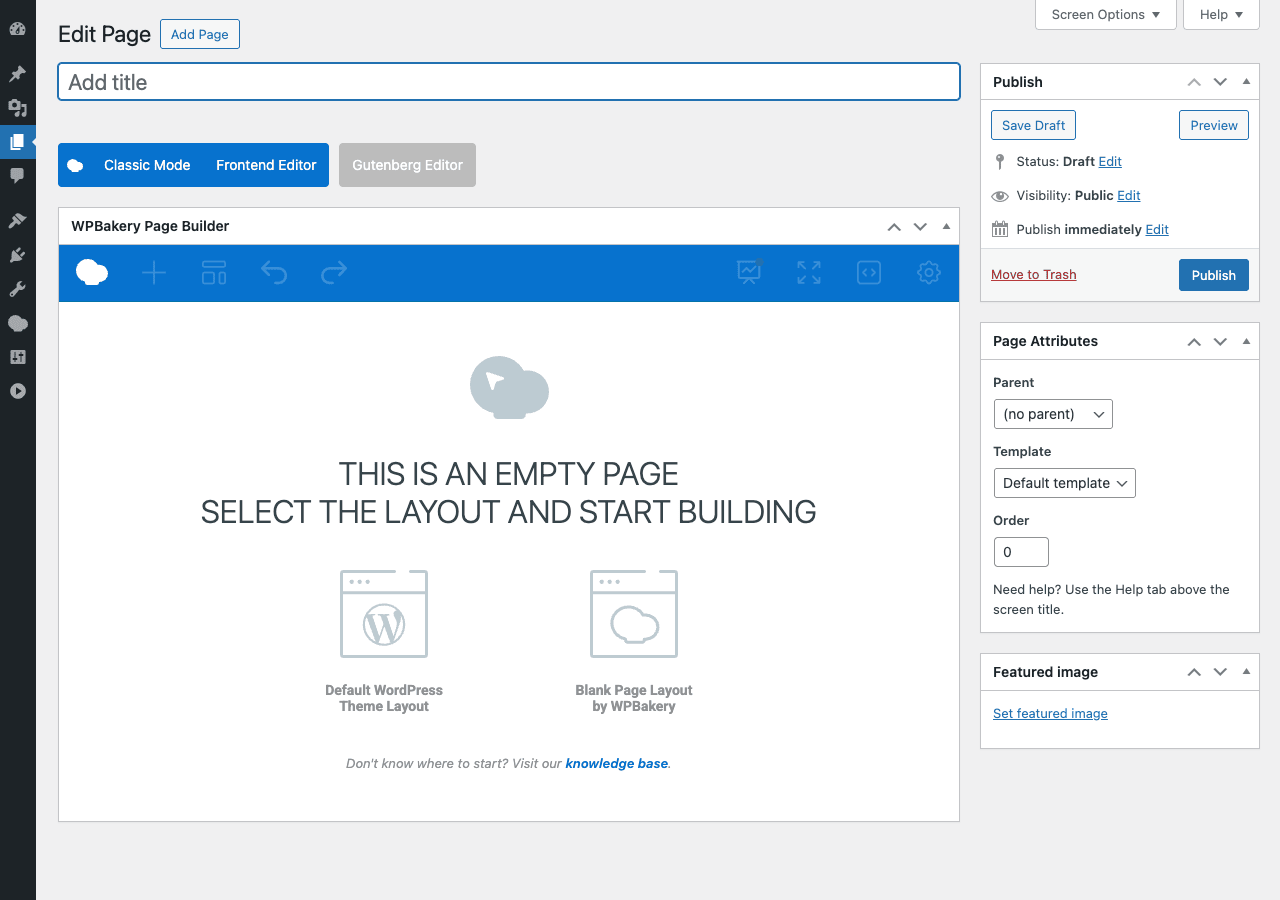Click the status pin icon in the Publish box

coord(1000,161)
